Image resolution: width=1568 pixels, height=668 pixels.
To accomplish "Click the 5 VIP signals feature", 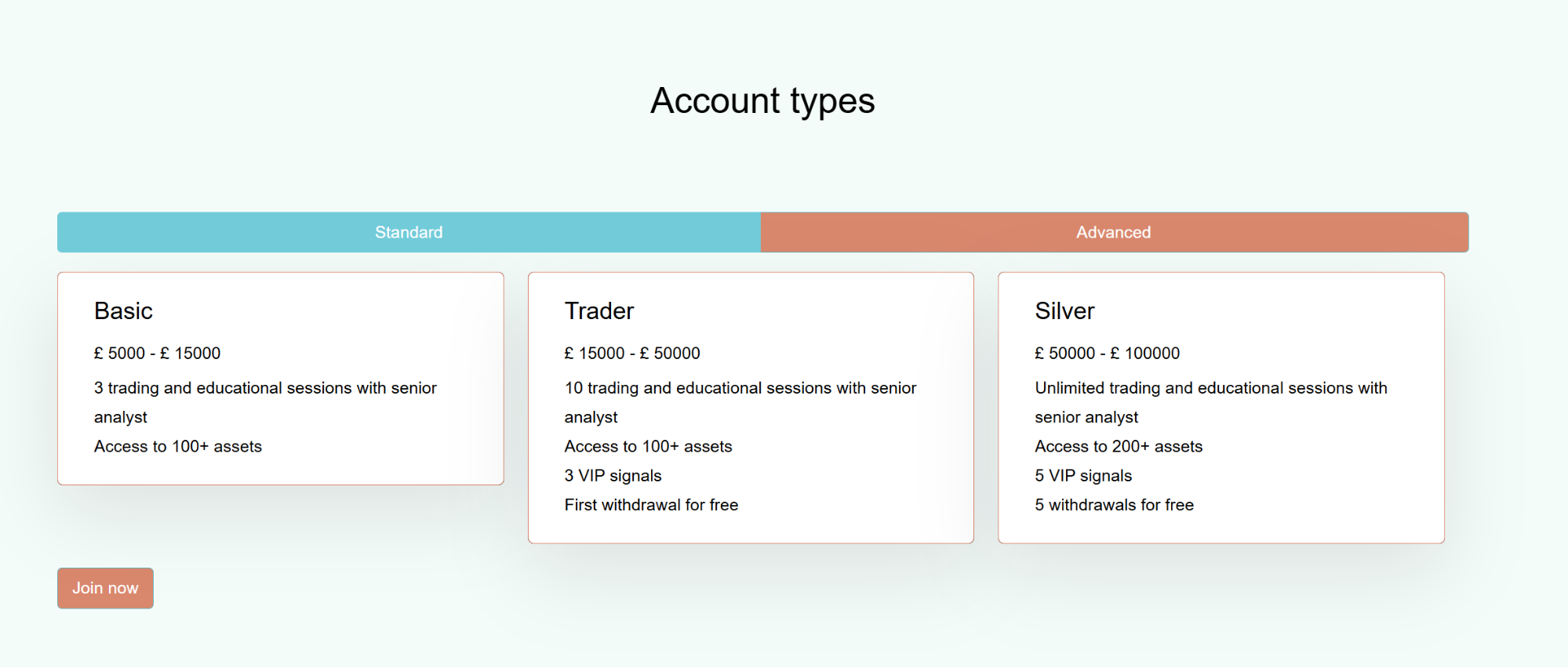I will [x=1083, y=476].
